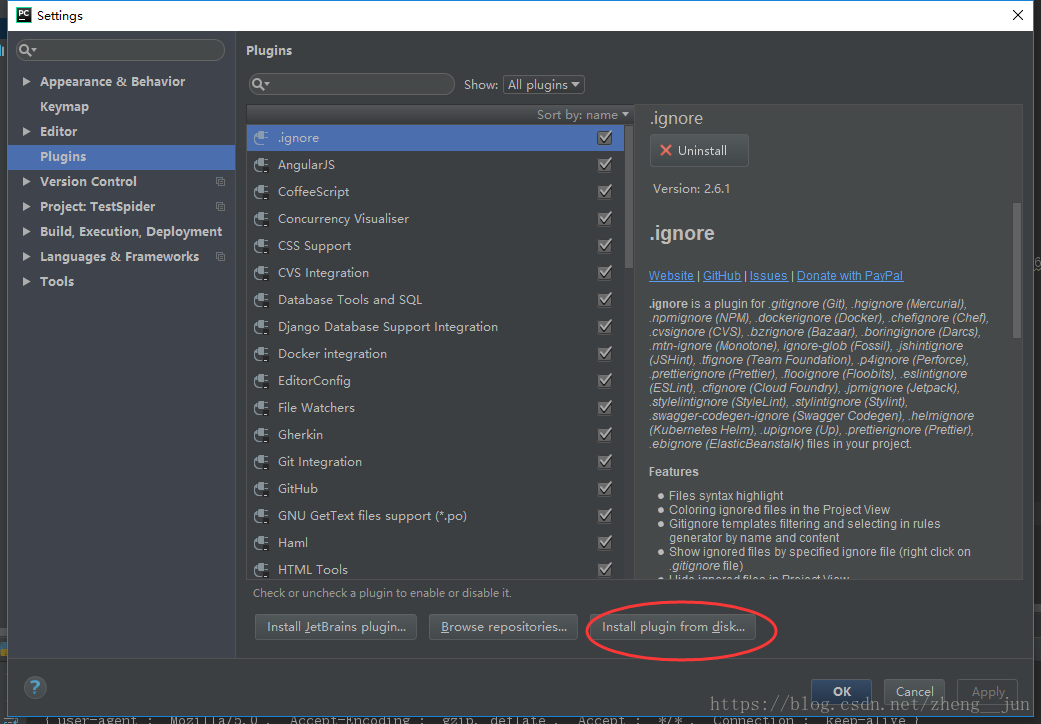Click Install JetBrains plugin button
Image resolution: width=1041 pixels, height=724 pixels.
pyautogui.click(x=336, y=627)
